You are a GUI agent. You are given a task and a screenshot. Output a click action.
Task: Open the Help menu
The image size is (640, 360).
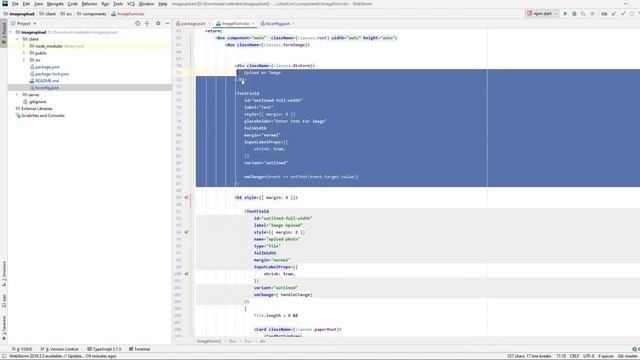coord(162,4)
